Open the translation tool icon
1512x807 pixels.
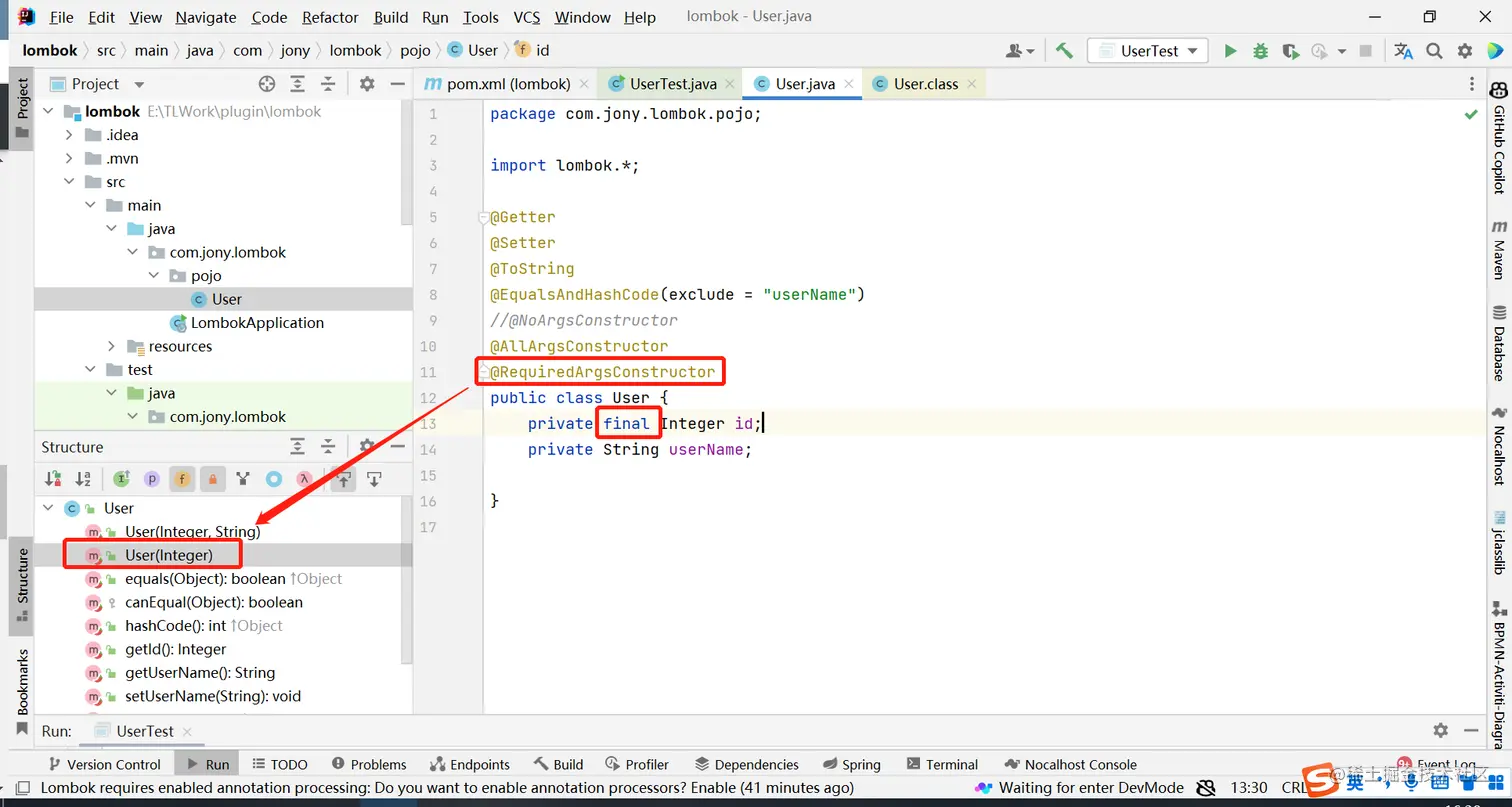[1404, 51]
